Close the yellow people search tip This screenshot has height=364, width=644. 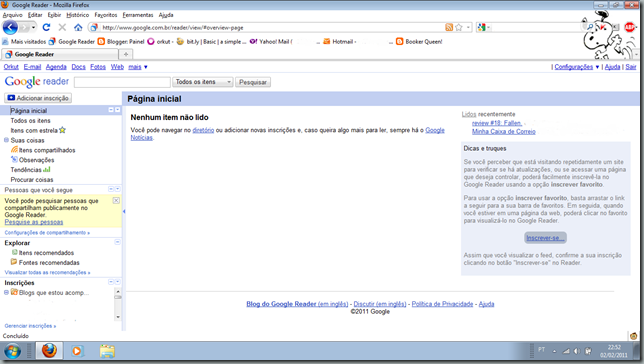click(x=116, y=200)
